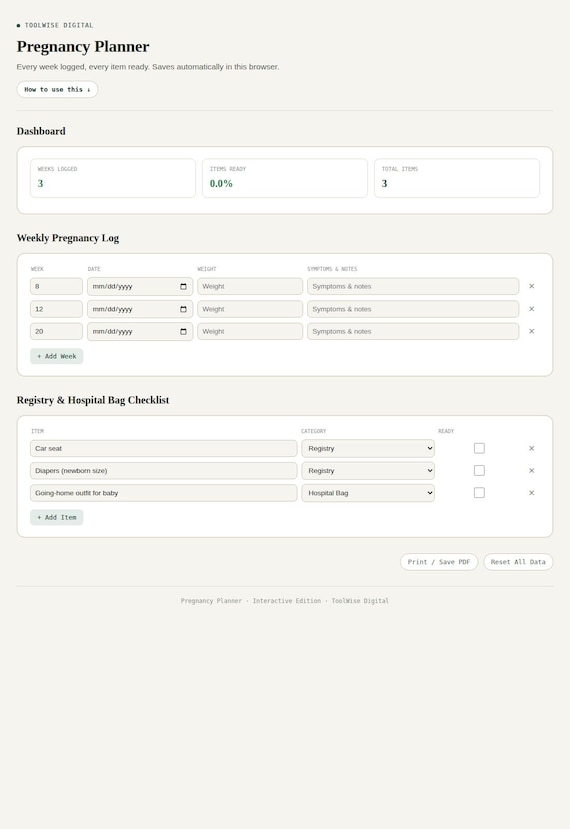
Task: Select the Weeks Logged dashboard card
Action: [x=113, y=178]
